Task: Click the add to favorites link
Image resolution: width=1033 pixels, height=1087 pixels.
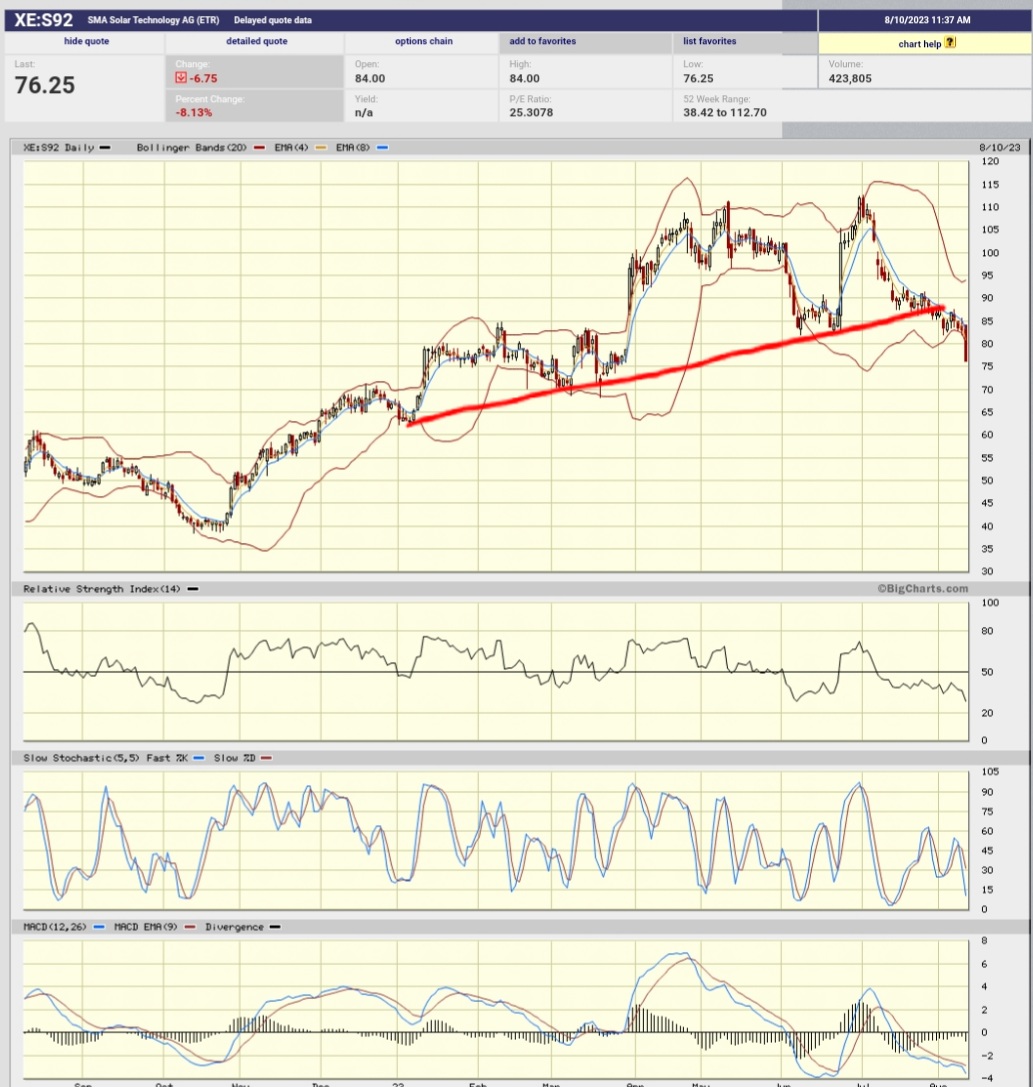Action: click(540, 41)
